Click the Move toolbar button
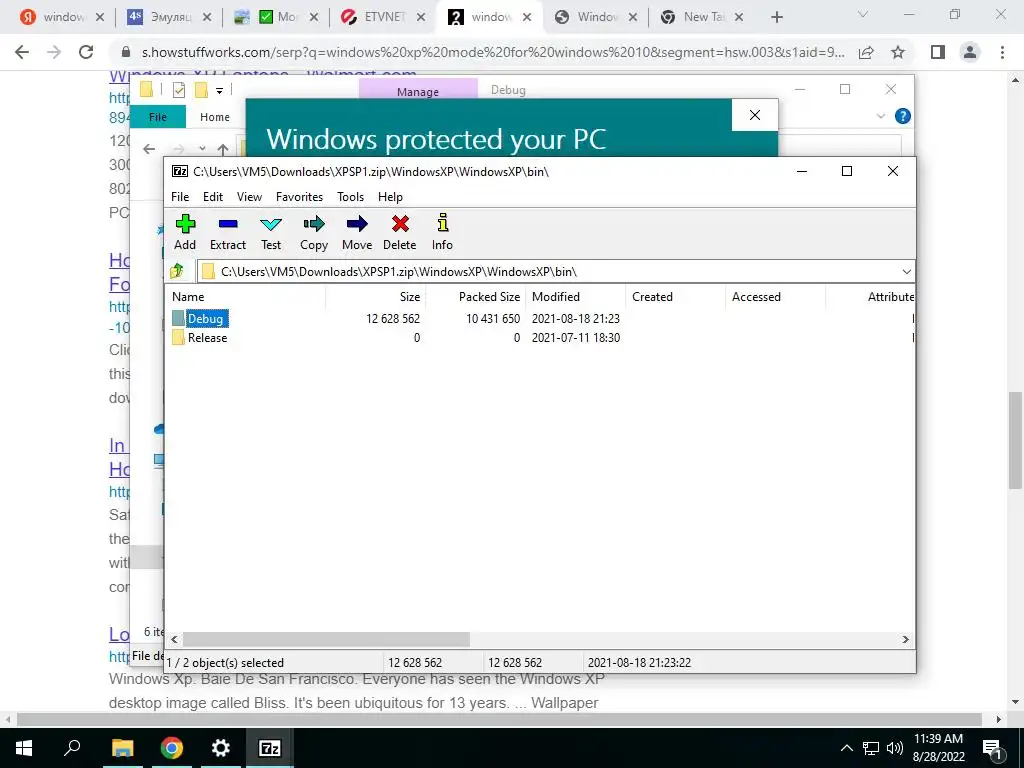The width and height of the screenshot is (1024, 768). [357, 232]
